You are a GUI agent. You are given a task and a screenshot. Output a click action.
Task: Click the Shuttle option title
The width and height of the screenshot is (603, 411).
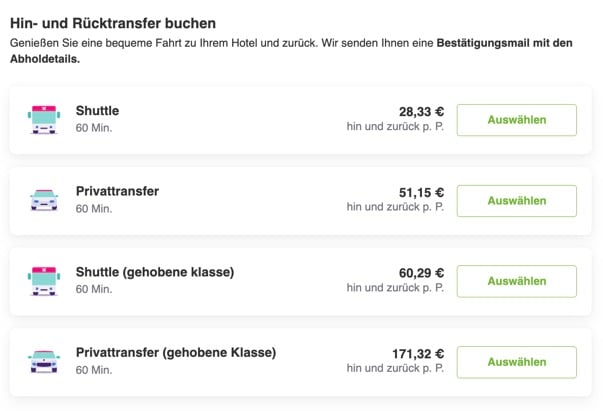click(97, 111)
